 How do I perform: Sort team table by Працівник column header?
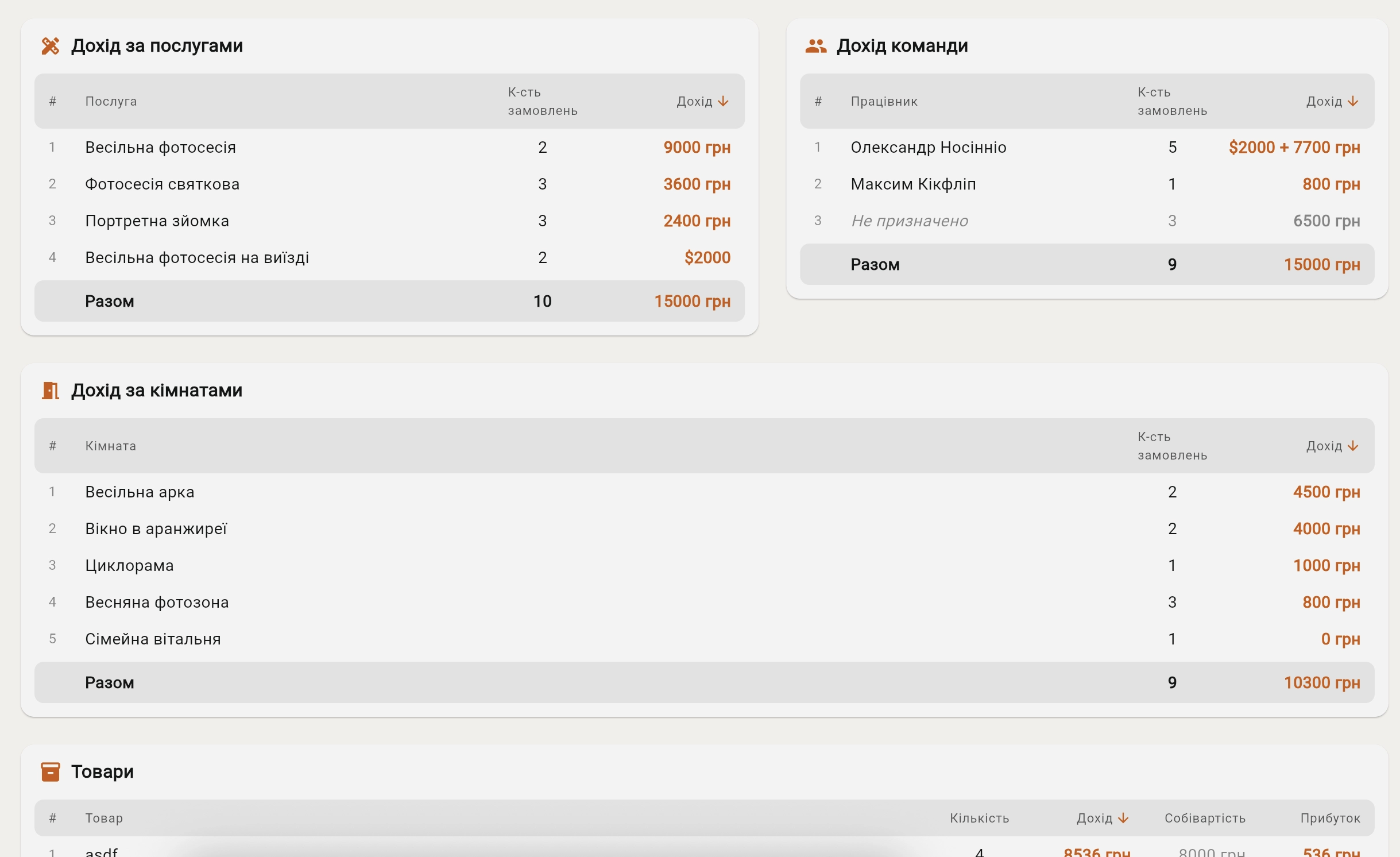tap(884, 102)
